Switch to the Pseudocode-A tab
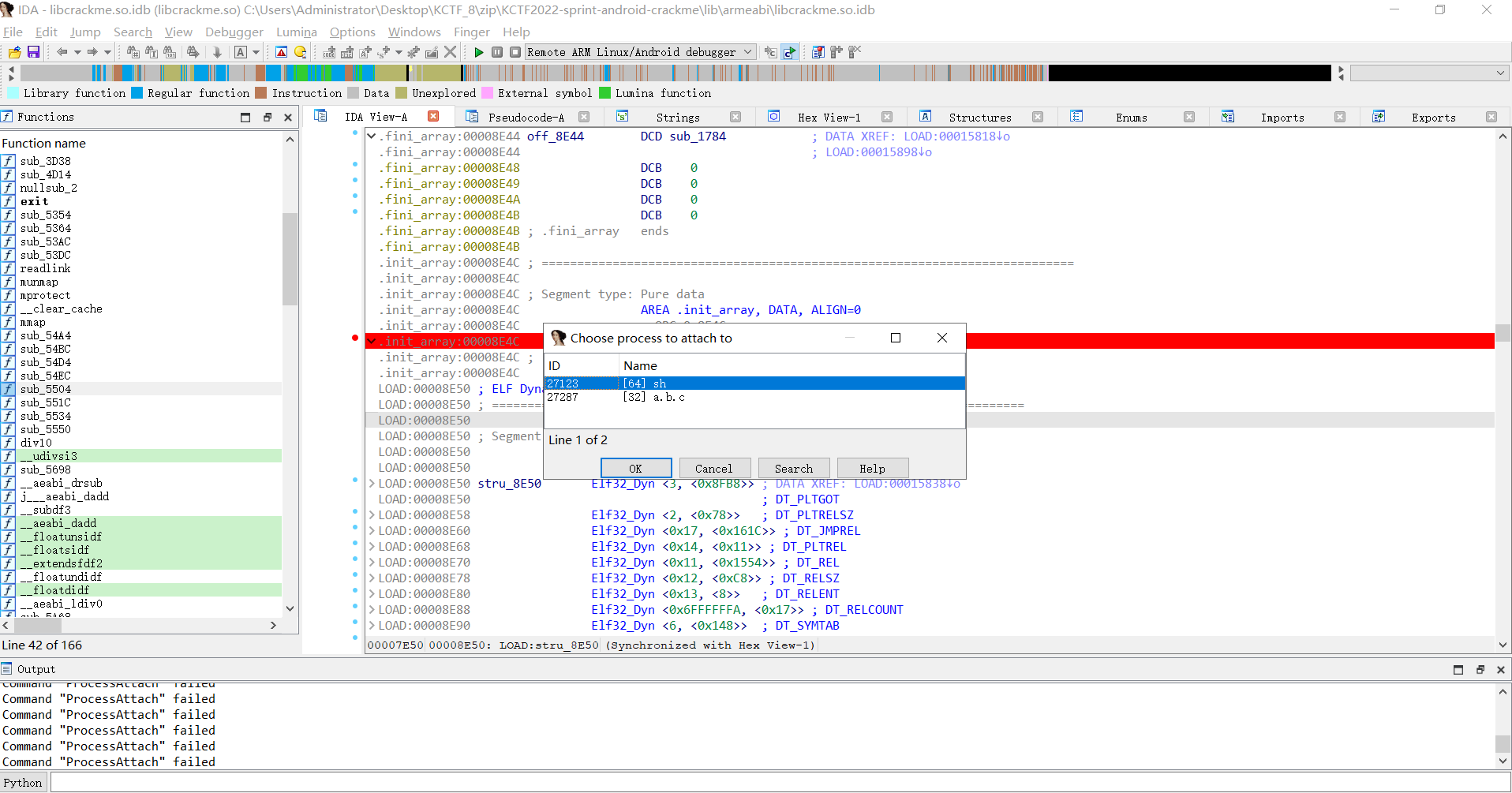 pyautogui.click(x=526, y=118)
